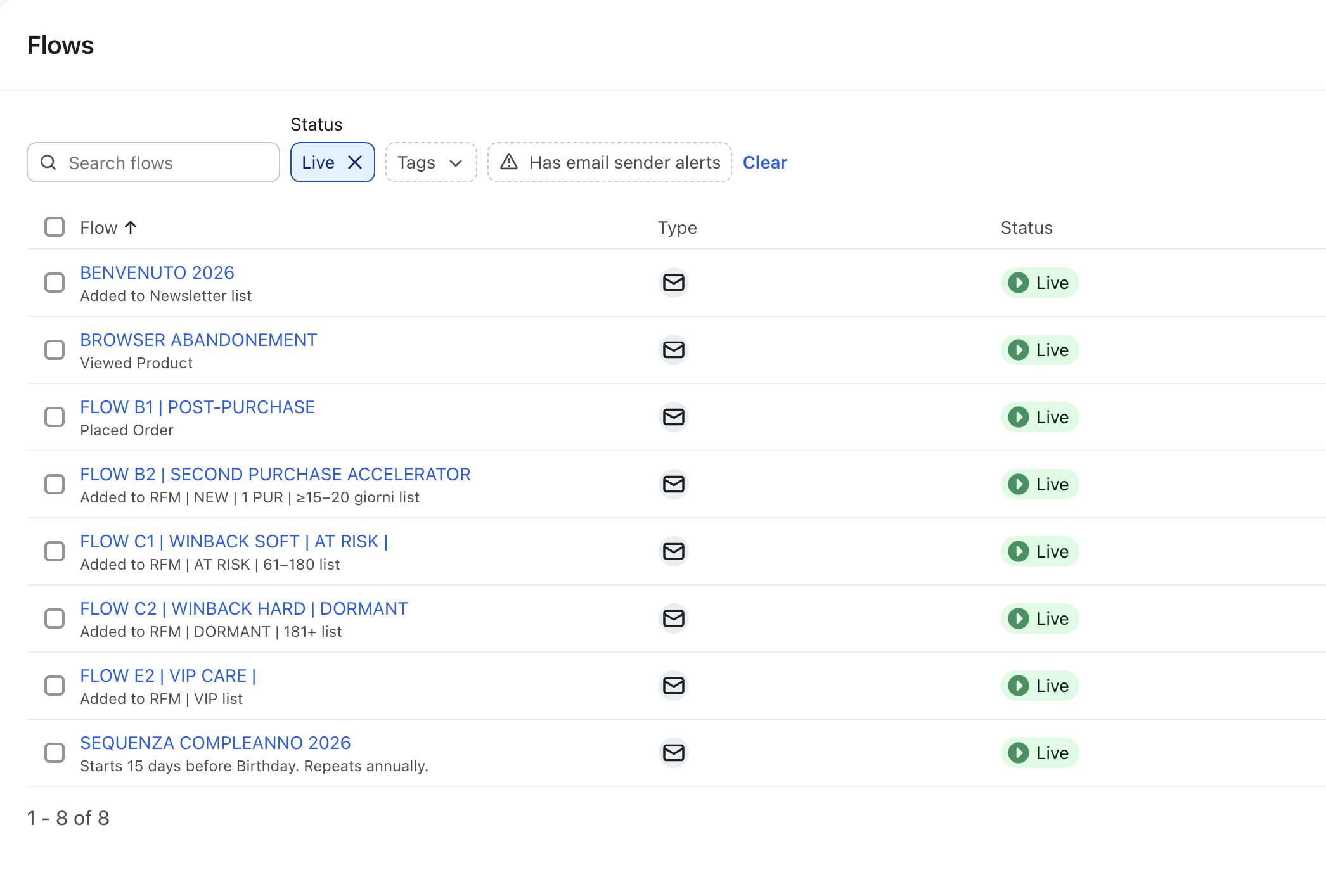This screenshot has height=896, width=1326.
Task: Open FLOW B1 | POST-PURCHASE
Action: (198, 407)
